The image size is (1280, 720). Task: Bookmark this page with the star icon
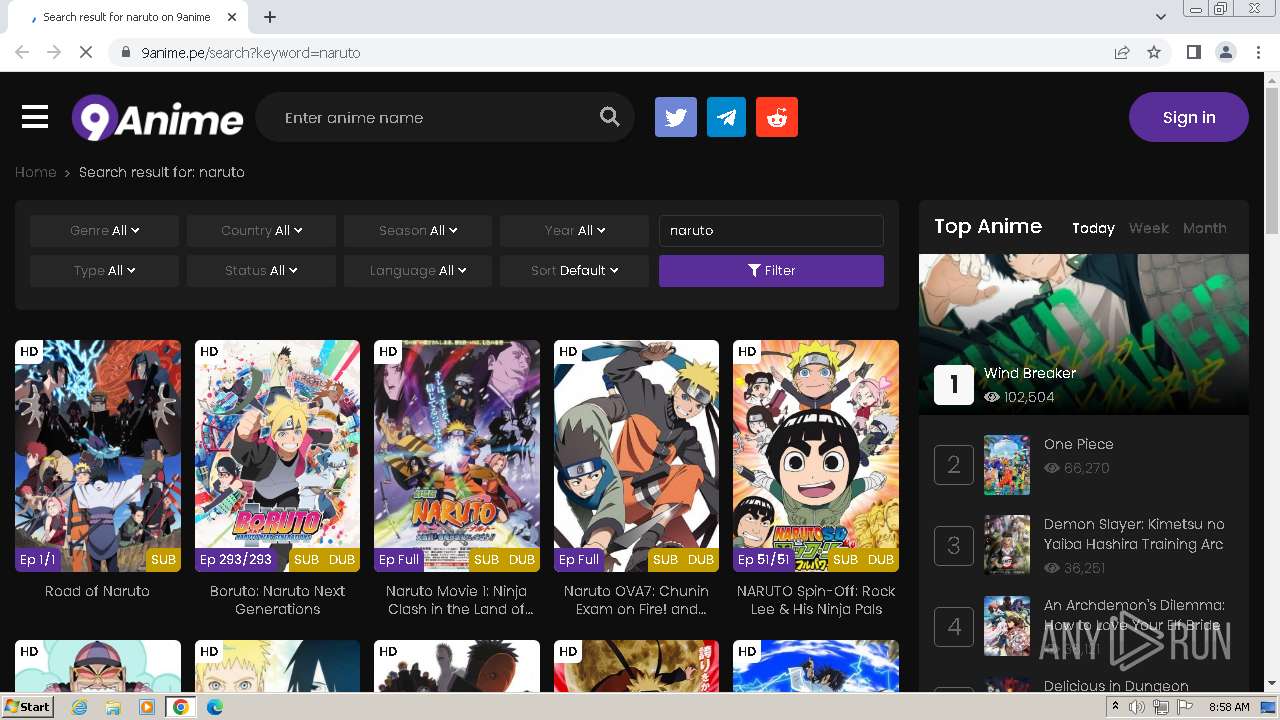(1154, 52)
